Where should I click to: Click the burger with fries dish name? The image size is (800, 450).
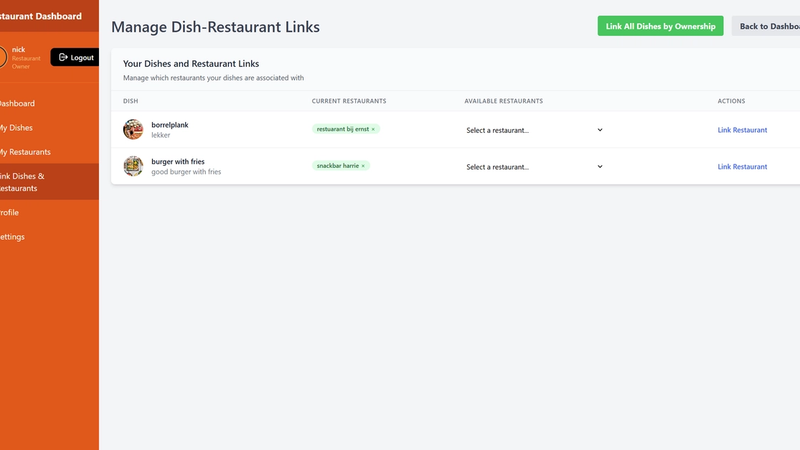(x=178, y=162)
